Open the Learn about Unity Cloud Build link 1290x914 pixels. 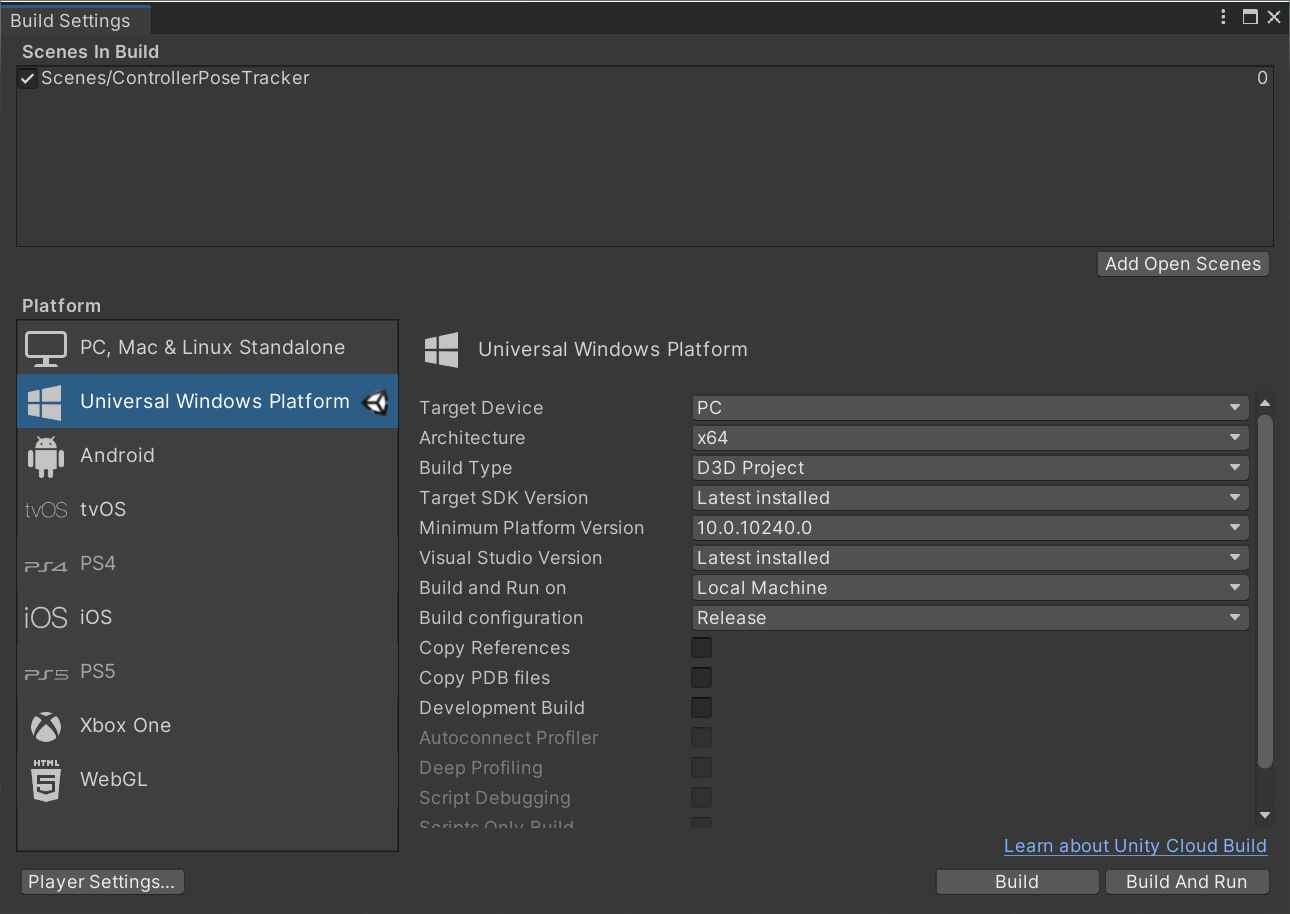pyautogui.click(x=1135, y=846)
